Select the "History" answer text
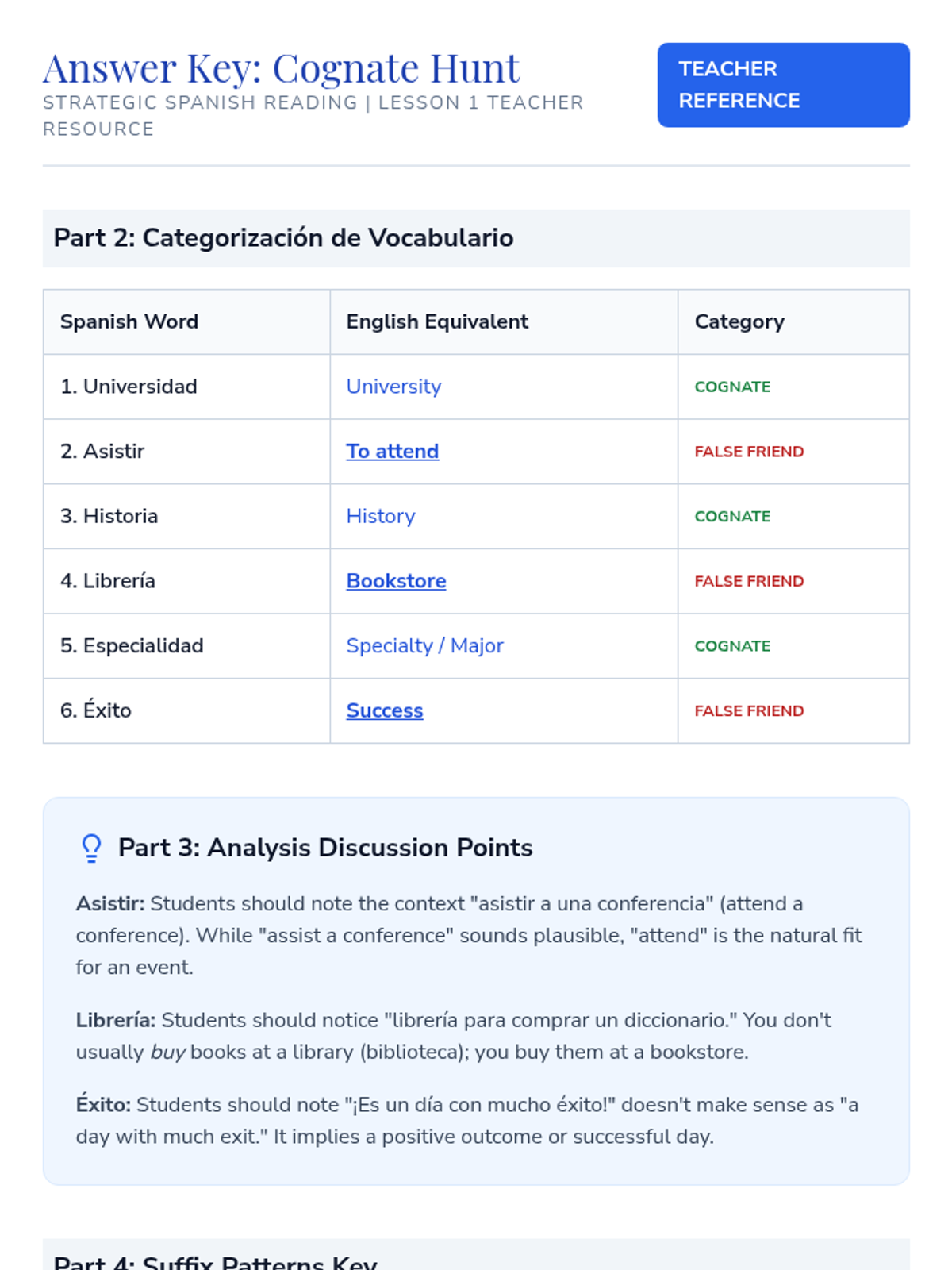Viewport: 952px width, 1270px height. [x=381, y=517]
